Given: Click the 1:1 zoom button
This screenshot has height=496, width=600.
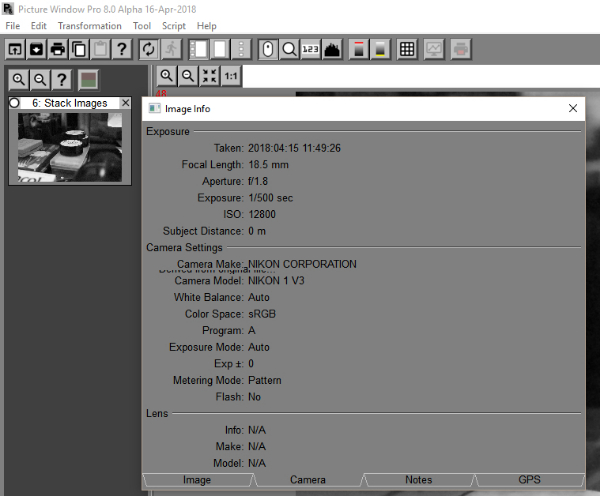Looking at the screenshot, I should (231, 76).
